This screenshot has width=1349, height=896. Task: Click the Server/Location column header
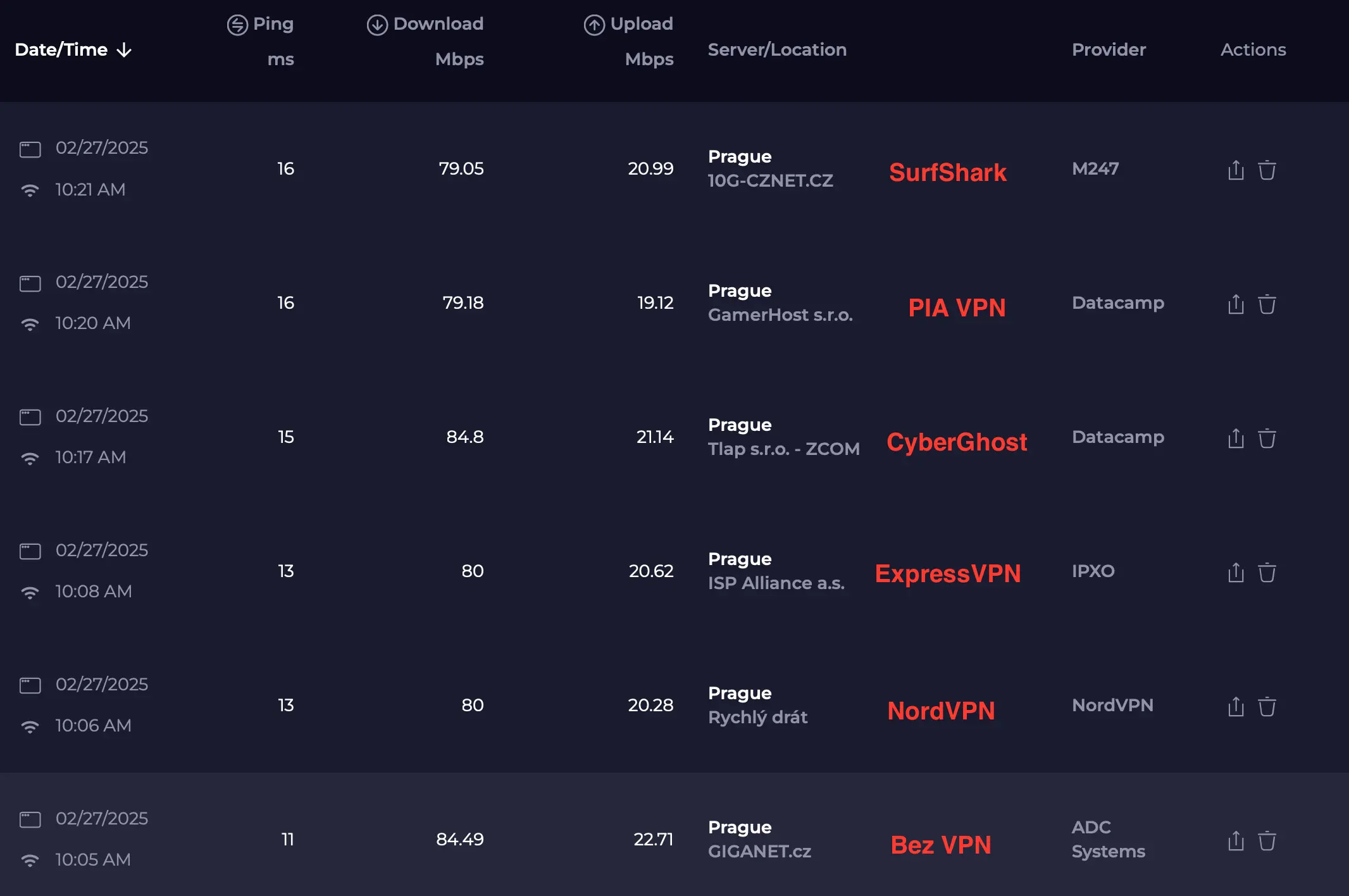click(x=776, y=49)
